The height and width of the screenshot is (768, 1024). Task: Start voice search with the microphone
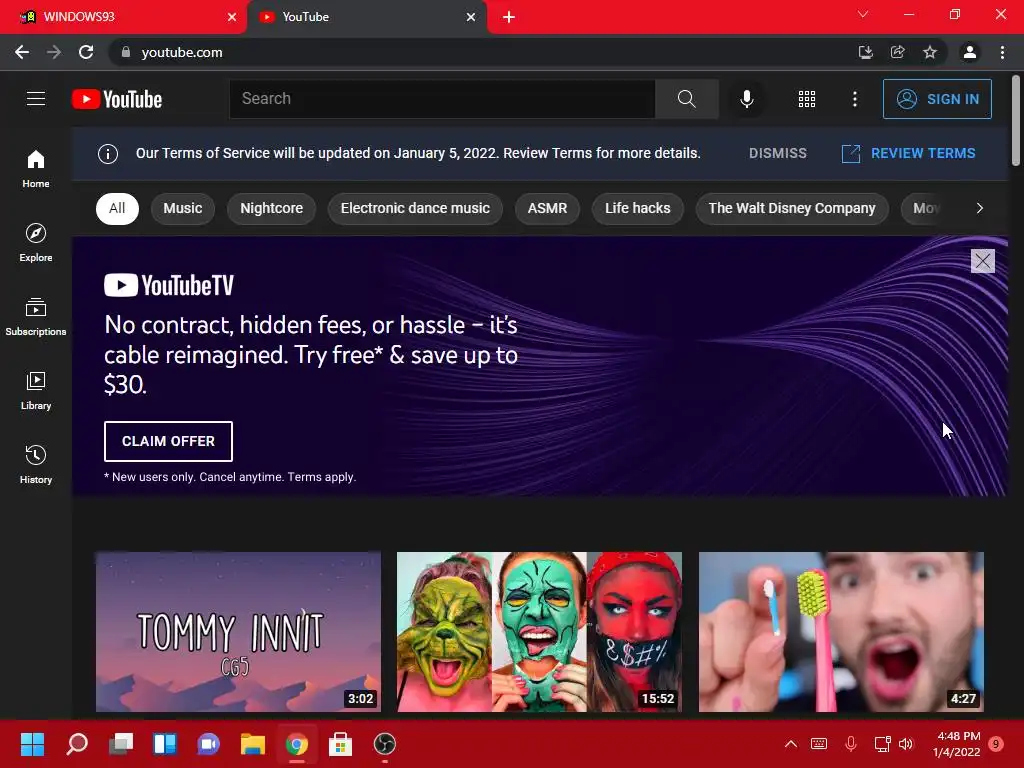pos(746,99)
